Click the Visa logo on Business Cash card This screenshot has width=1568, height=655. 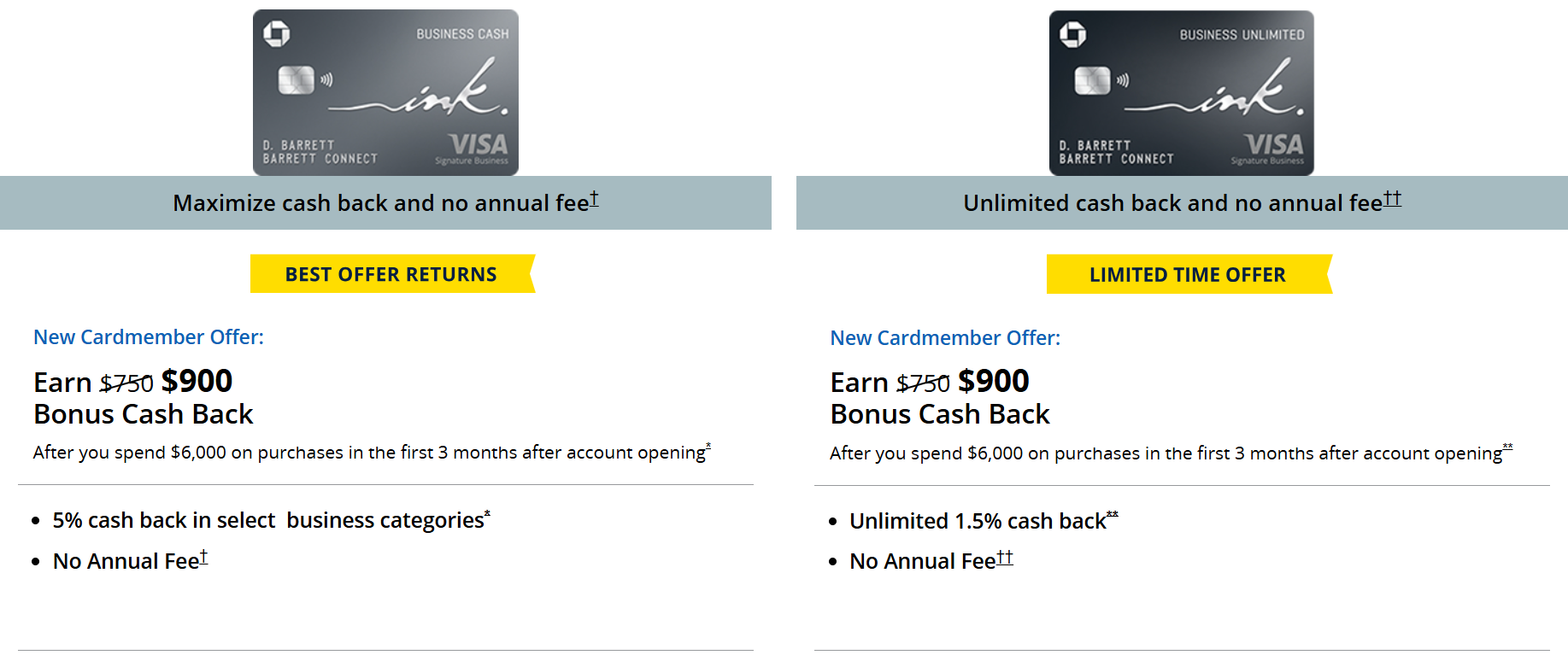point(478,144)
